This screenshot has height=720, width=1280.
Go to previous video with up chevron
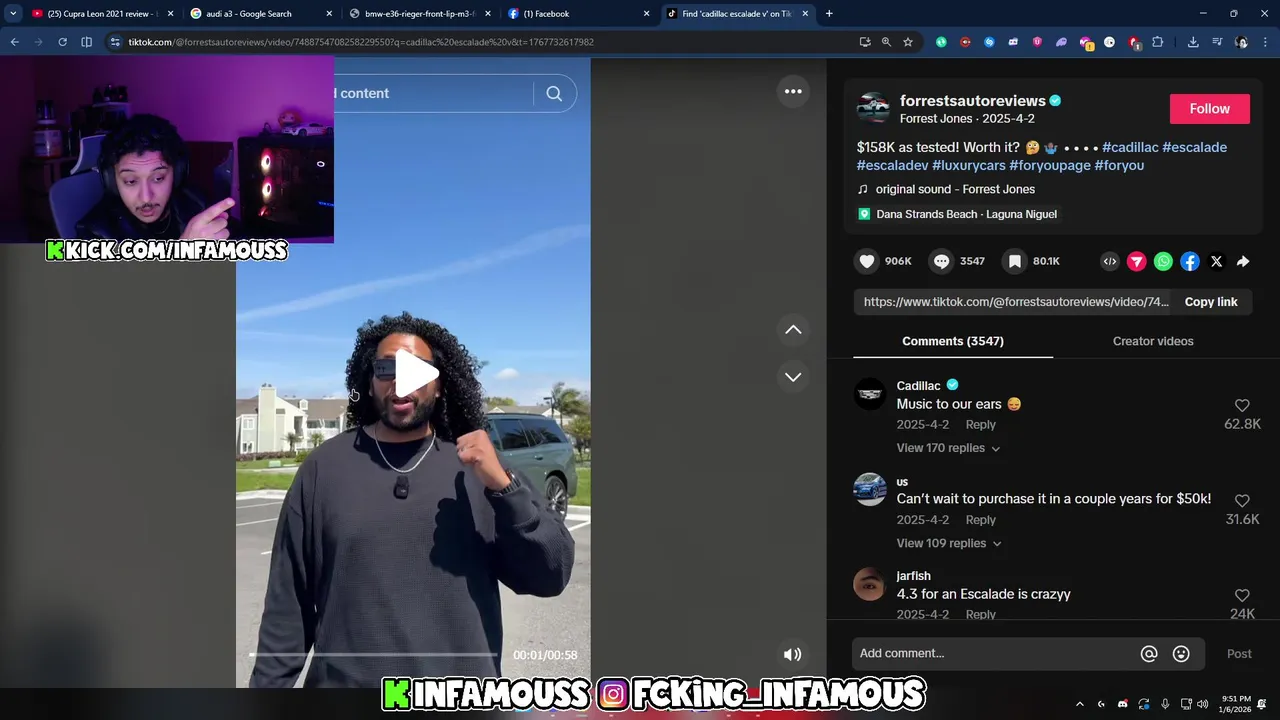[793, 330]
